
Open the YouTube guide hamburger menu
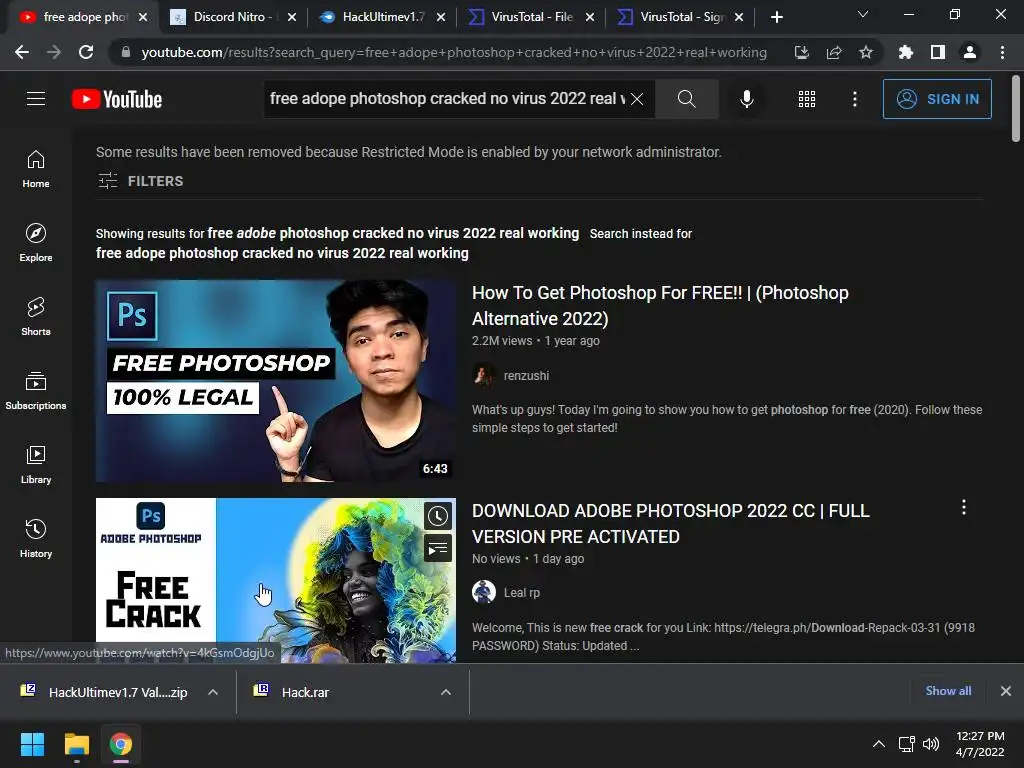[x=36, y=99]
